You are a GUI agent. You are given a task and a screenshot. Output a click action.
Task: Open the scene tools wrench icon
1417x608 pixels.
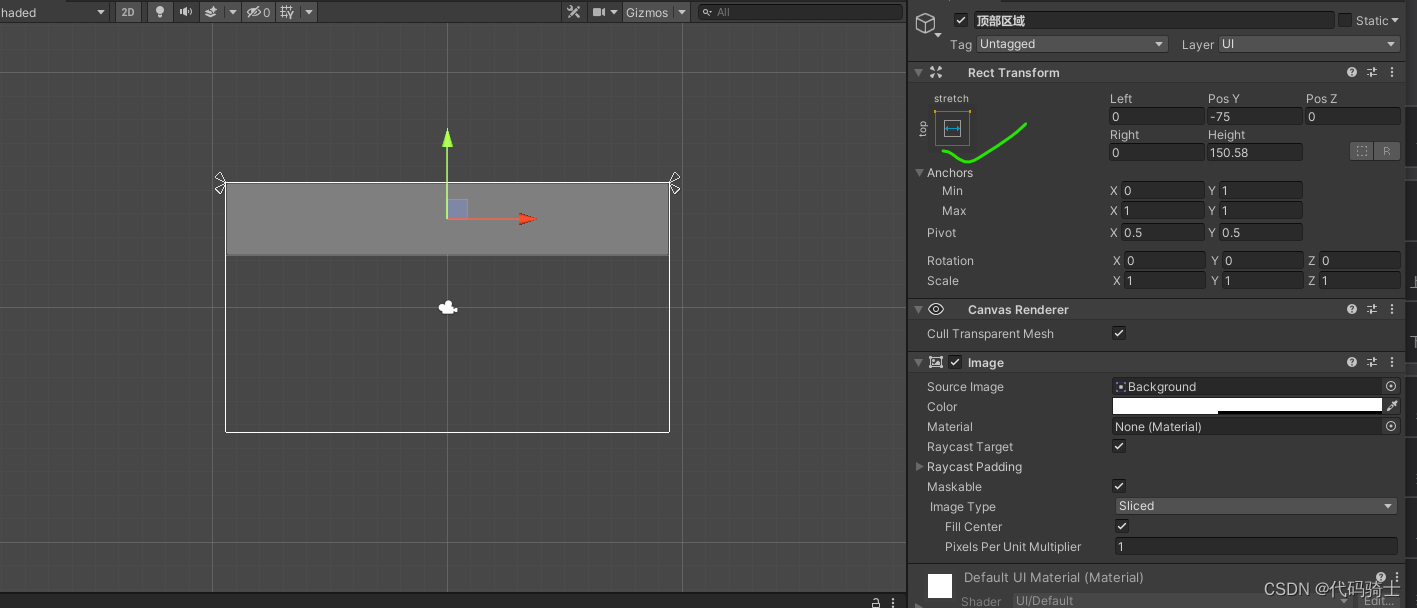tap(573, 12)
